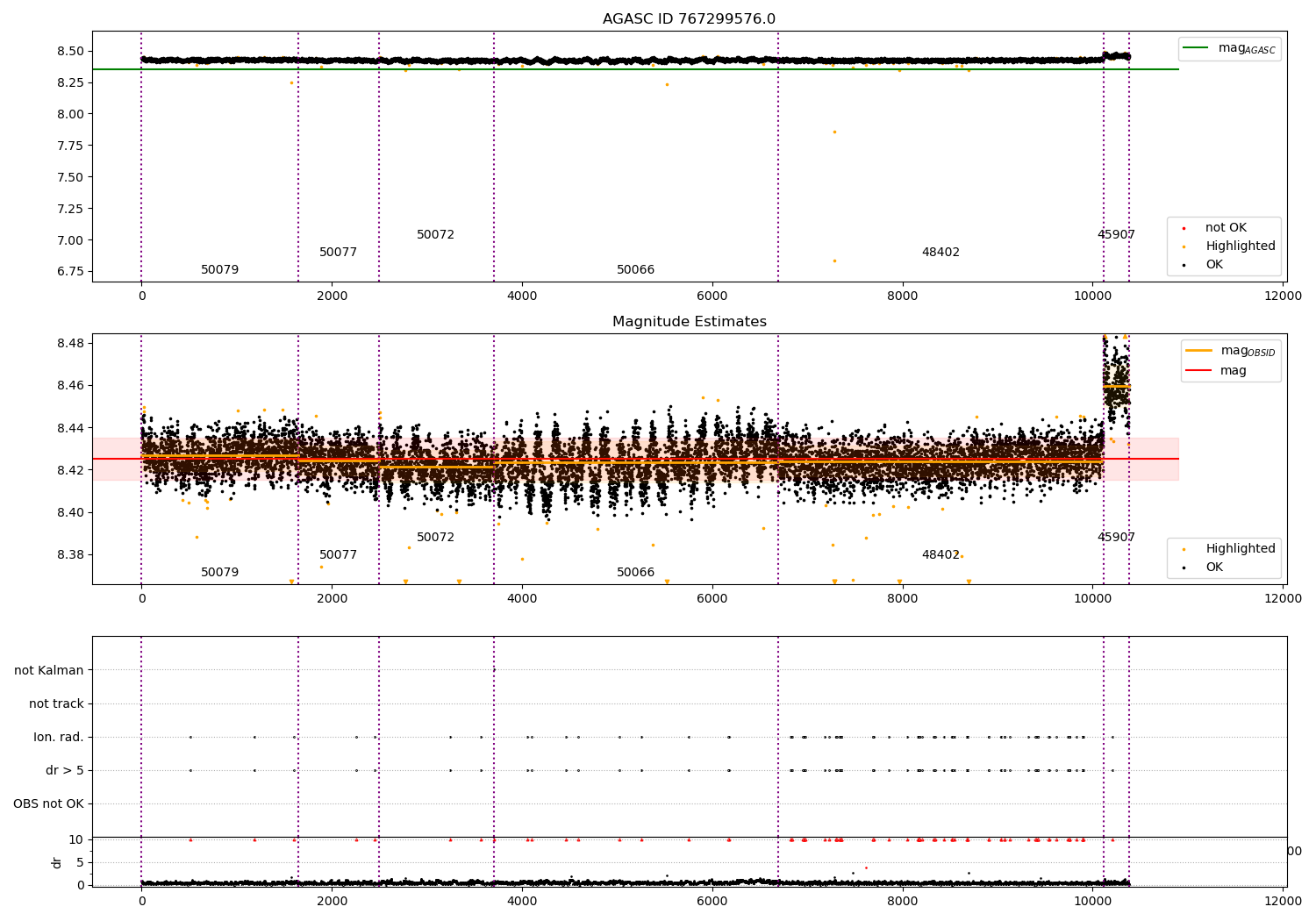Click the 'dr > 5' y-axis label
The width and height of the screenshot is (1316, 921).
pyautogui.click(x=65, y=771)
